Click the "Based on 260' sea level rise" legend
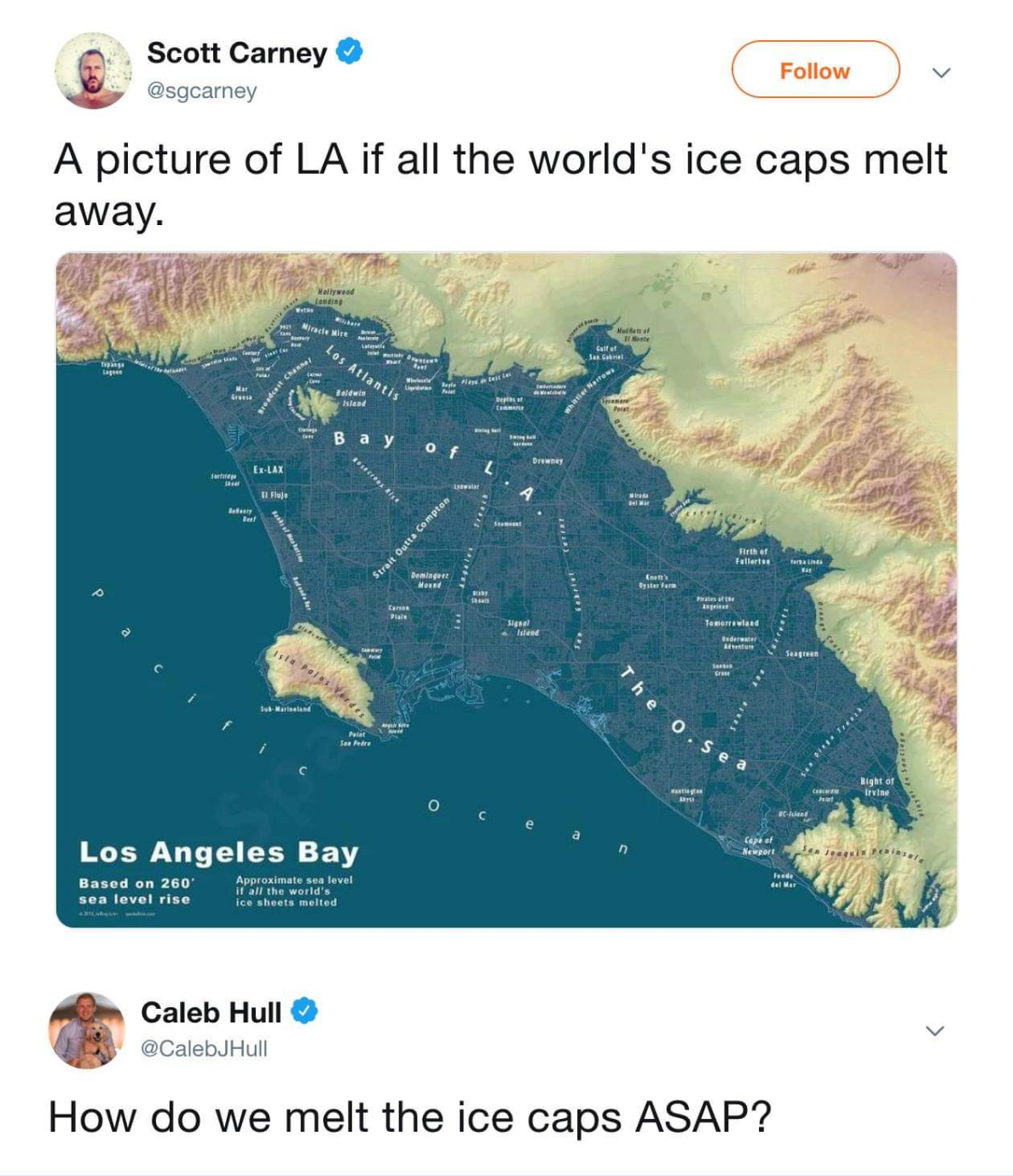 click(135, 891)
